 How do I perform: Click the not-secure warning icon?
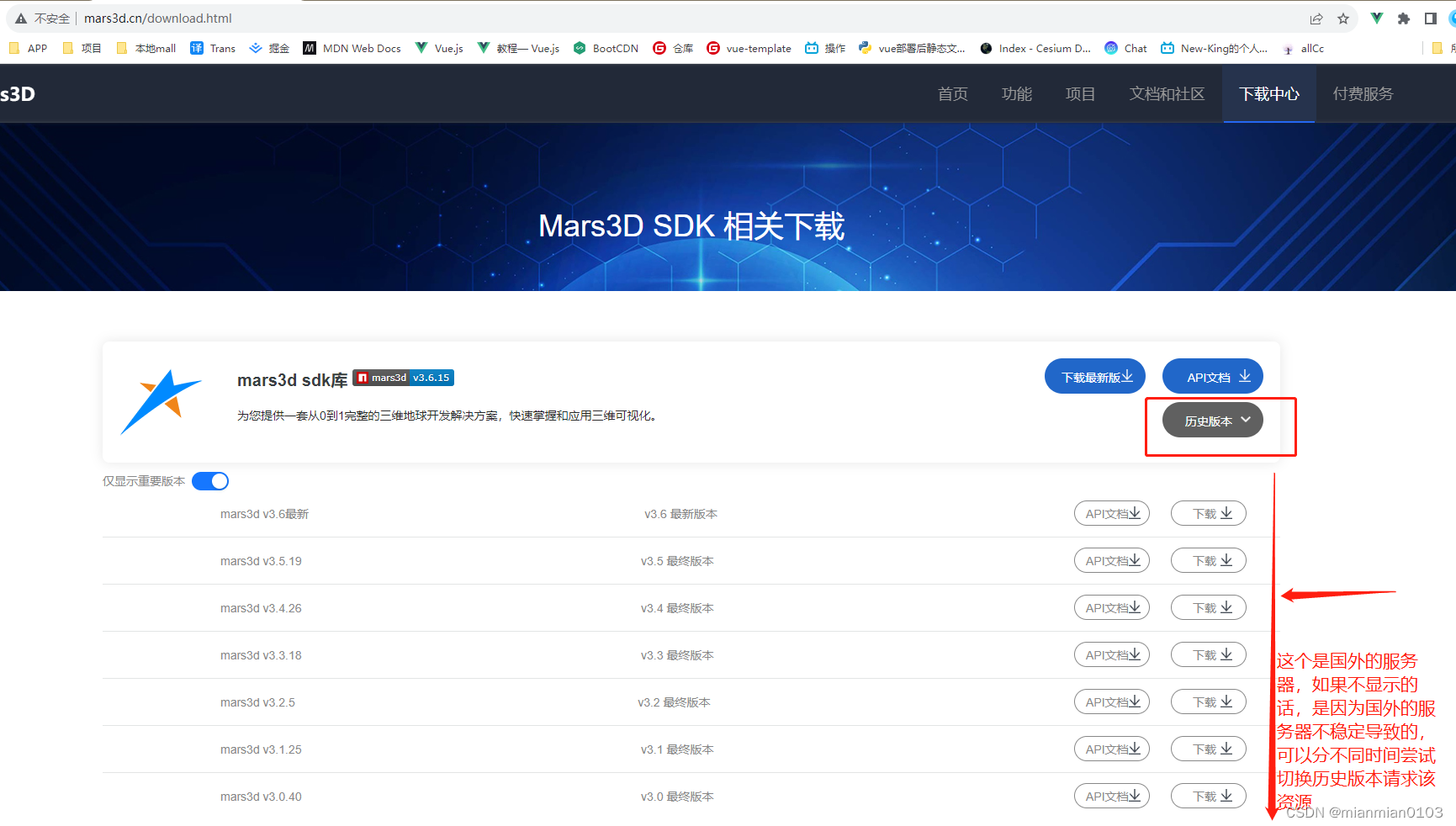tap(21, 19)
